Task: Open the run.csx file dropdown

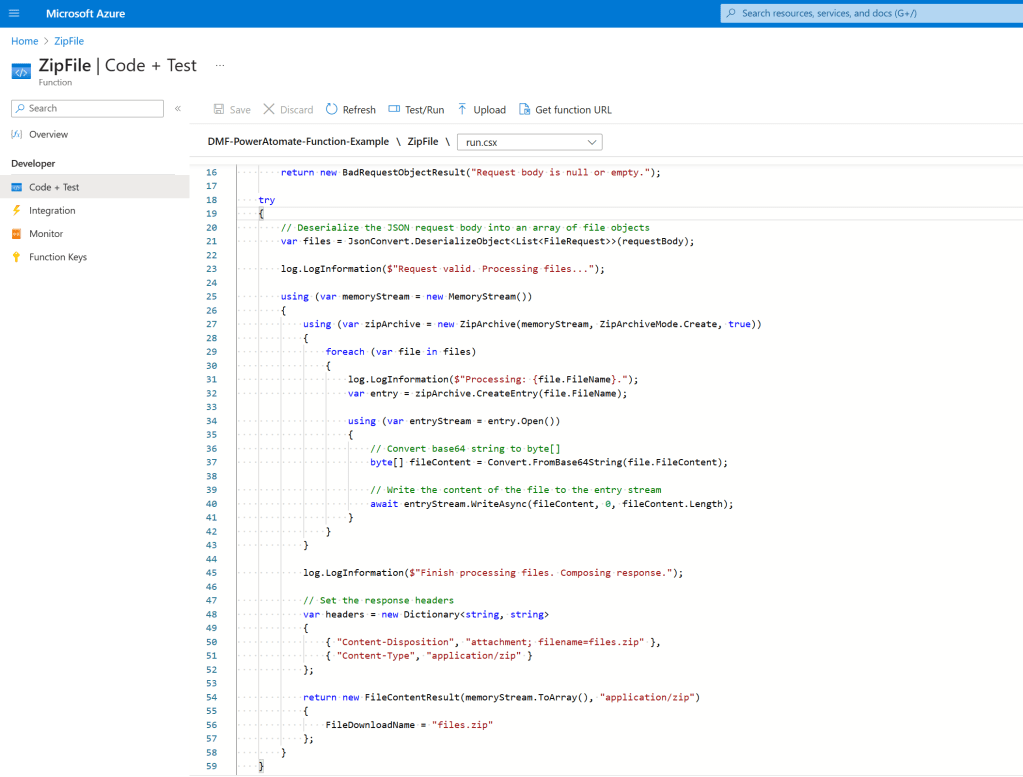Action: (529, 142)
